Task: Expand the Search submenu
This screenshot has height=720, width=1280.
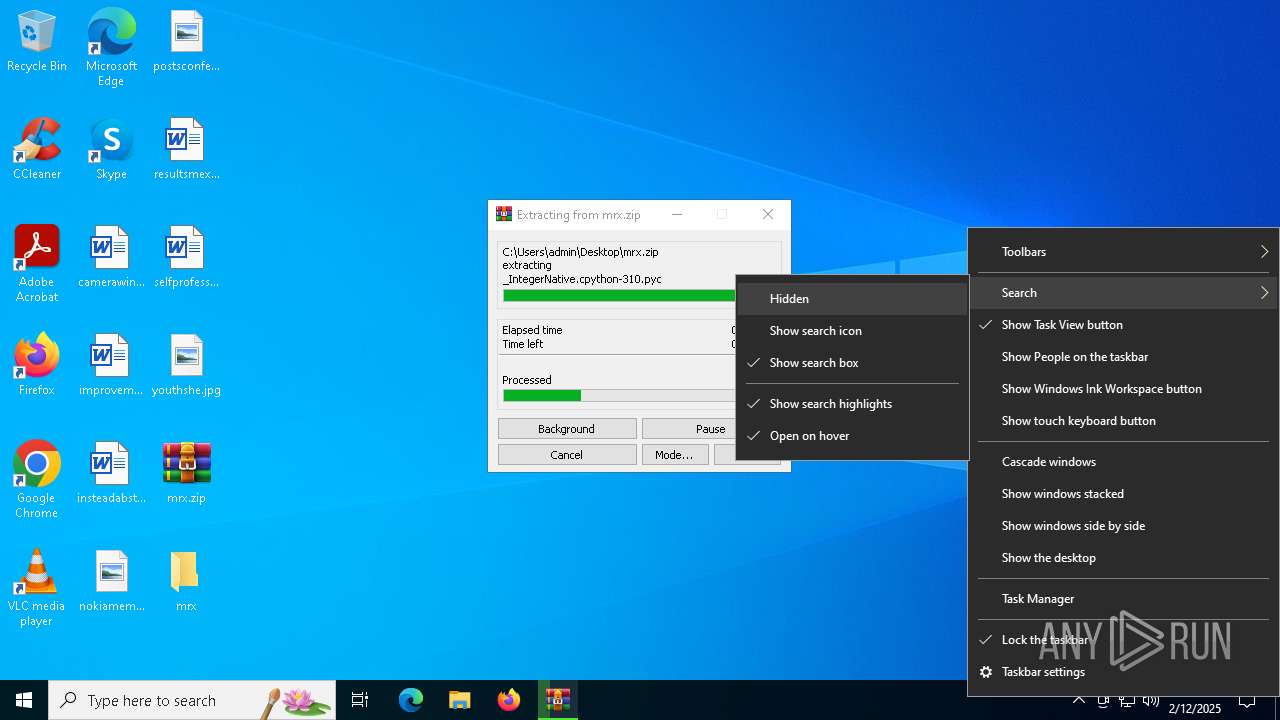Action: (1123, 293)
